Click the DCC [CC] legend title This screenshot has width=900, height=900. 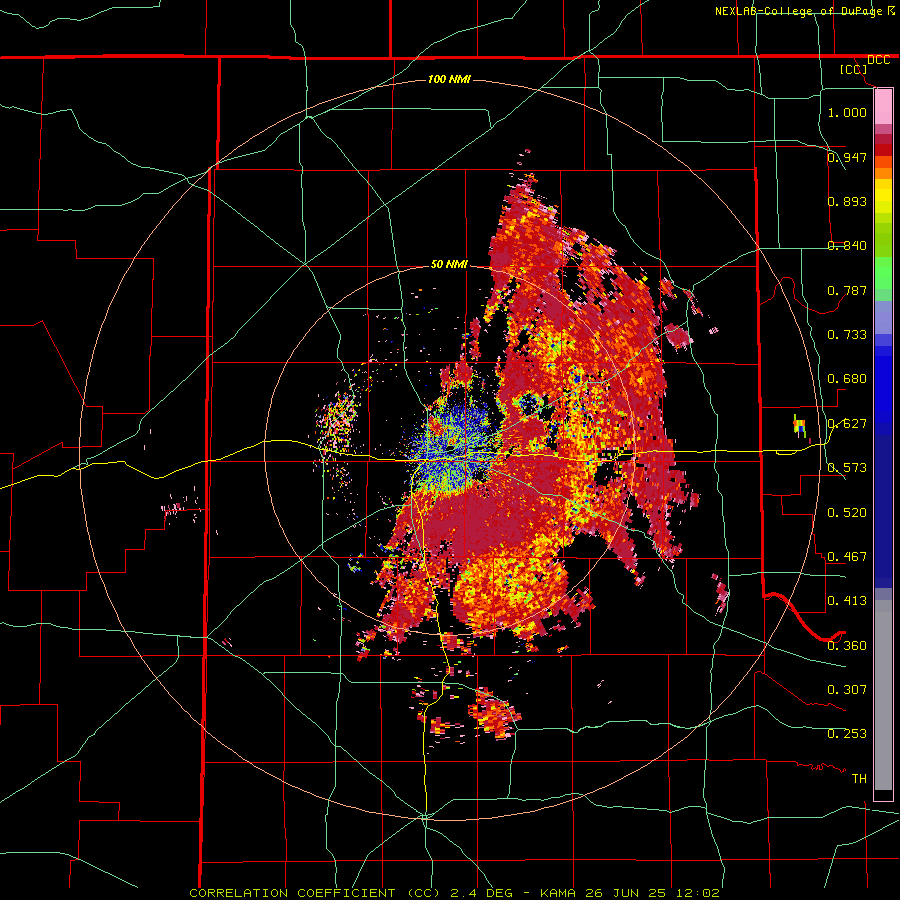pos(865,64)
